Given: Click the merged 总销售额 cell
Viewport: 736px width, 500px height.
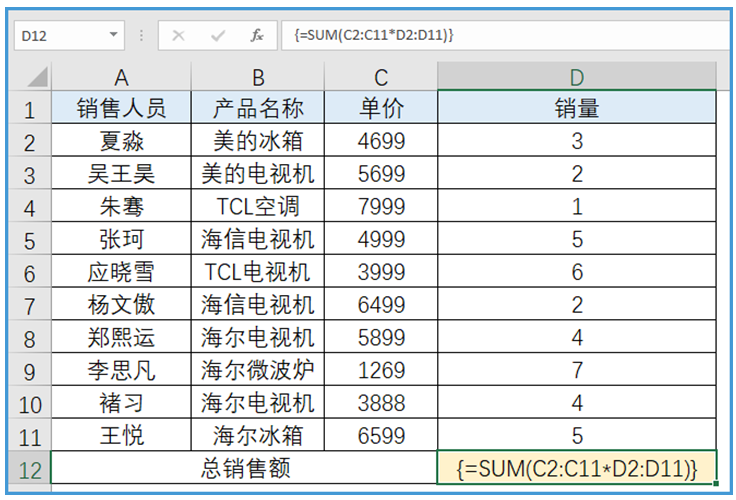Looking at the screenshot, I should click(243, 468).
